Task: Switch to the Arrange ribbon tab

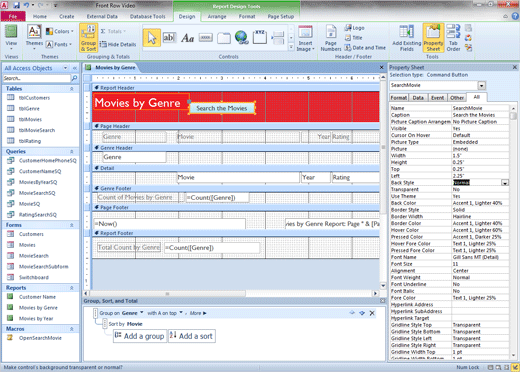Action: coord(217,16)
